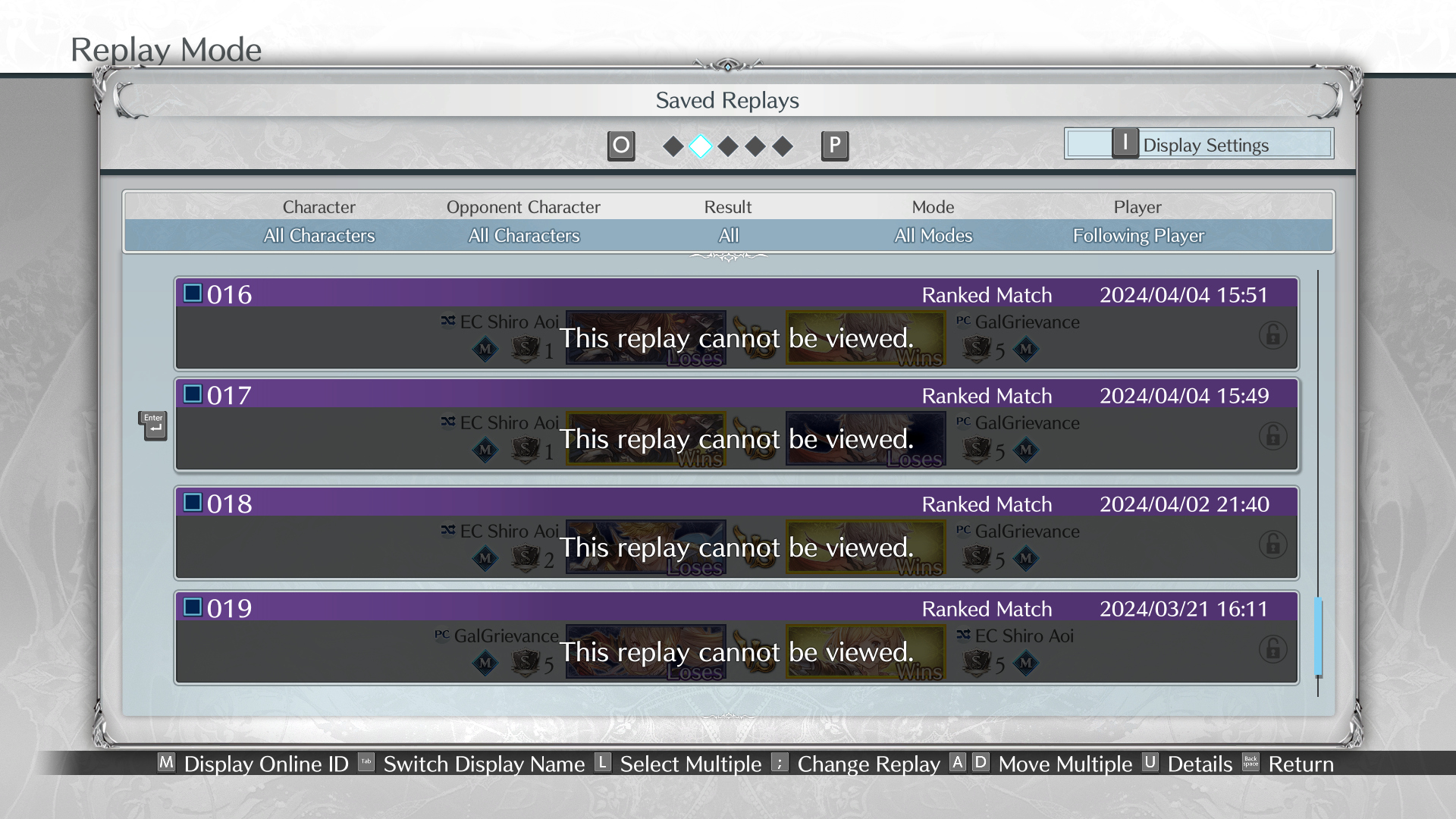Click lock icon on replay 019
The height and width of the screenshot is (819, 1456).
click(x=1272, y=648)
